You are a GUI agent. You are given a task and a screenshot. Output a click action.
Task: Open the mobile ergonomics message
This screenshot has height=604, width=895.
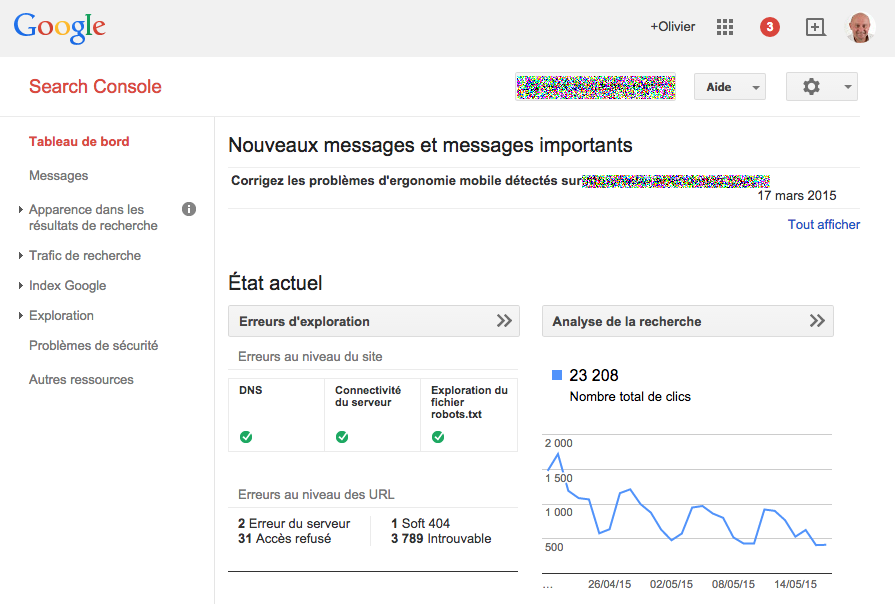point(500,181)
